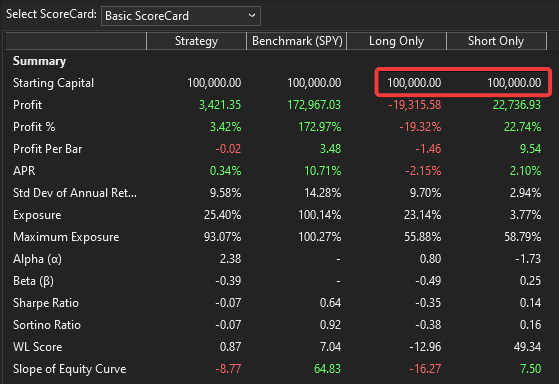Click Benchmark WL Score value 7.04
This screenshot has width=559, height=384.
pos(330,347)
